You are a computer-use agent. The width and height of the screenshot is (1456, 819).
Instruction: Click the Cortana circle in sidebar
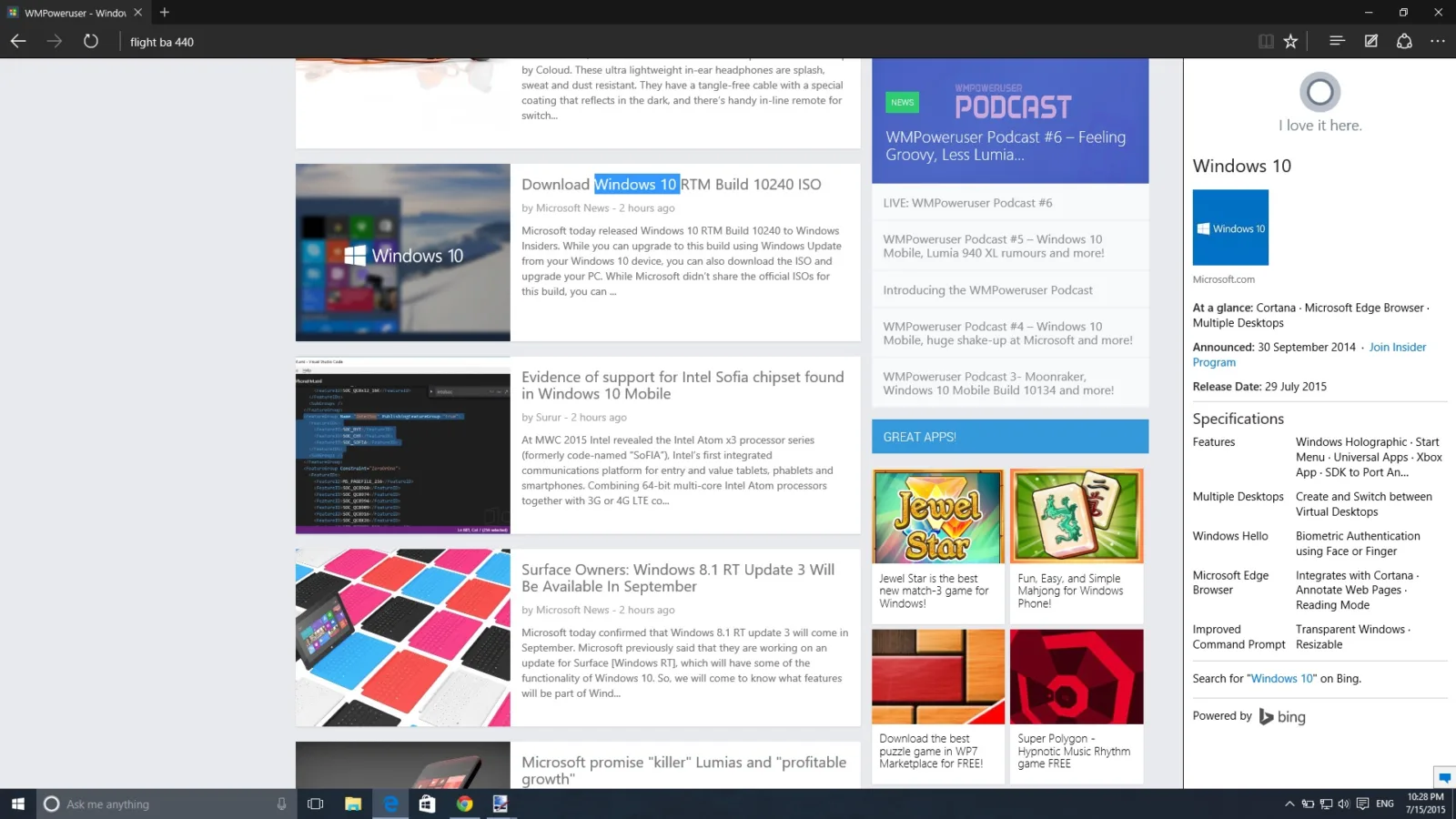point(1319,91)
